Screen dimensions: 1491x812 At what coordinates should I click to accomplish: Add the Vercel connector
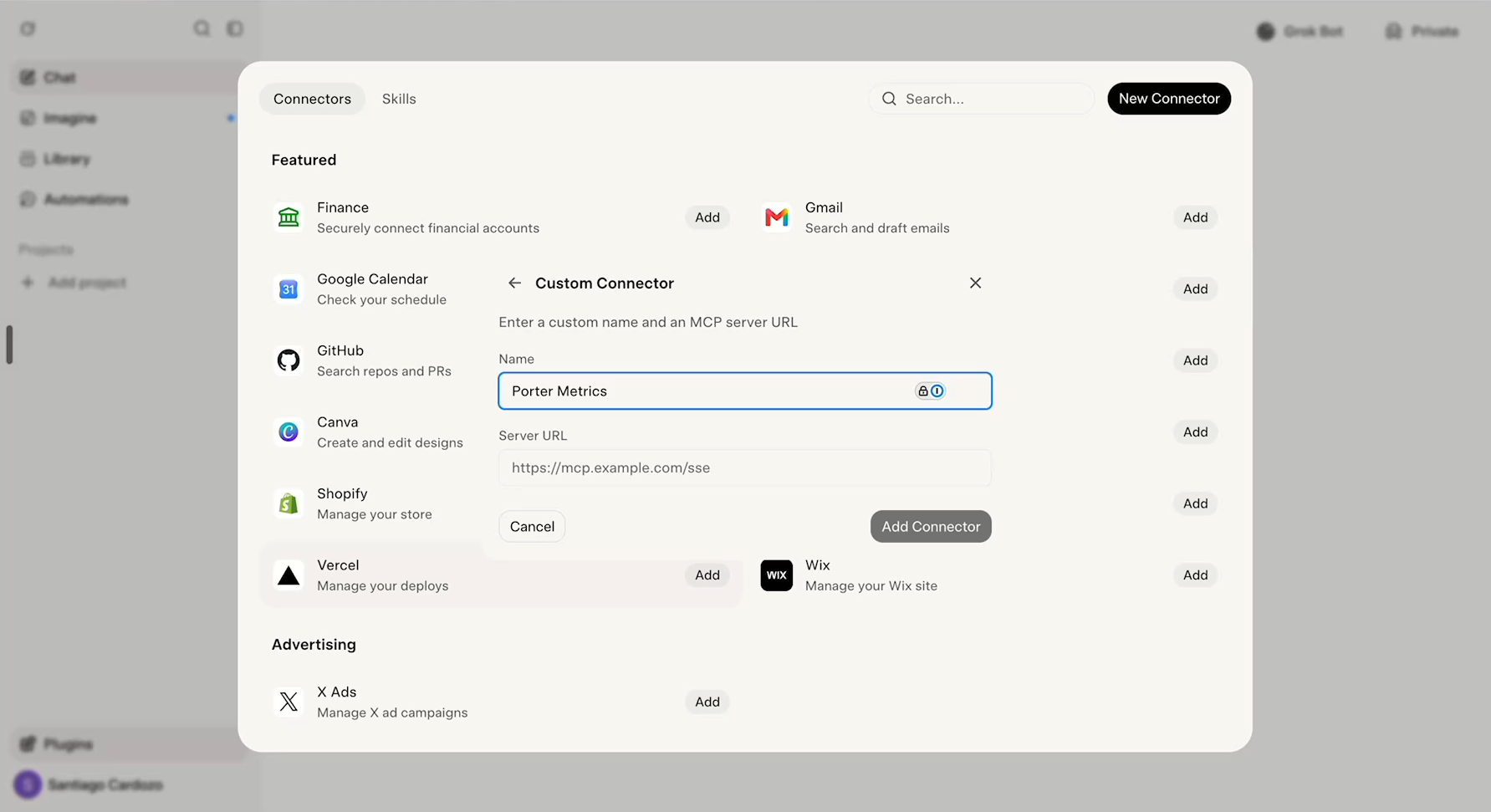pos(707,575)
